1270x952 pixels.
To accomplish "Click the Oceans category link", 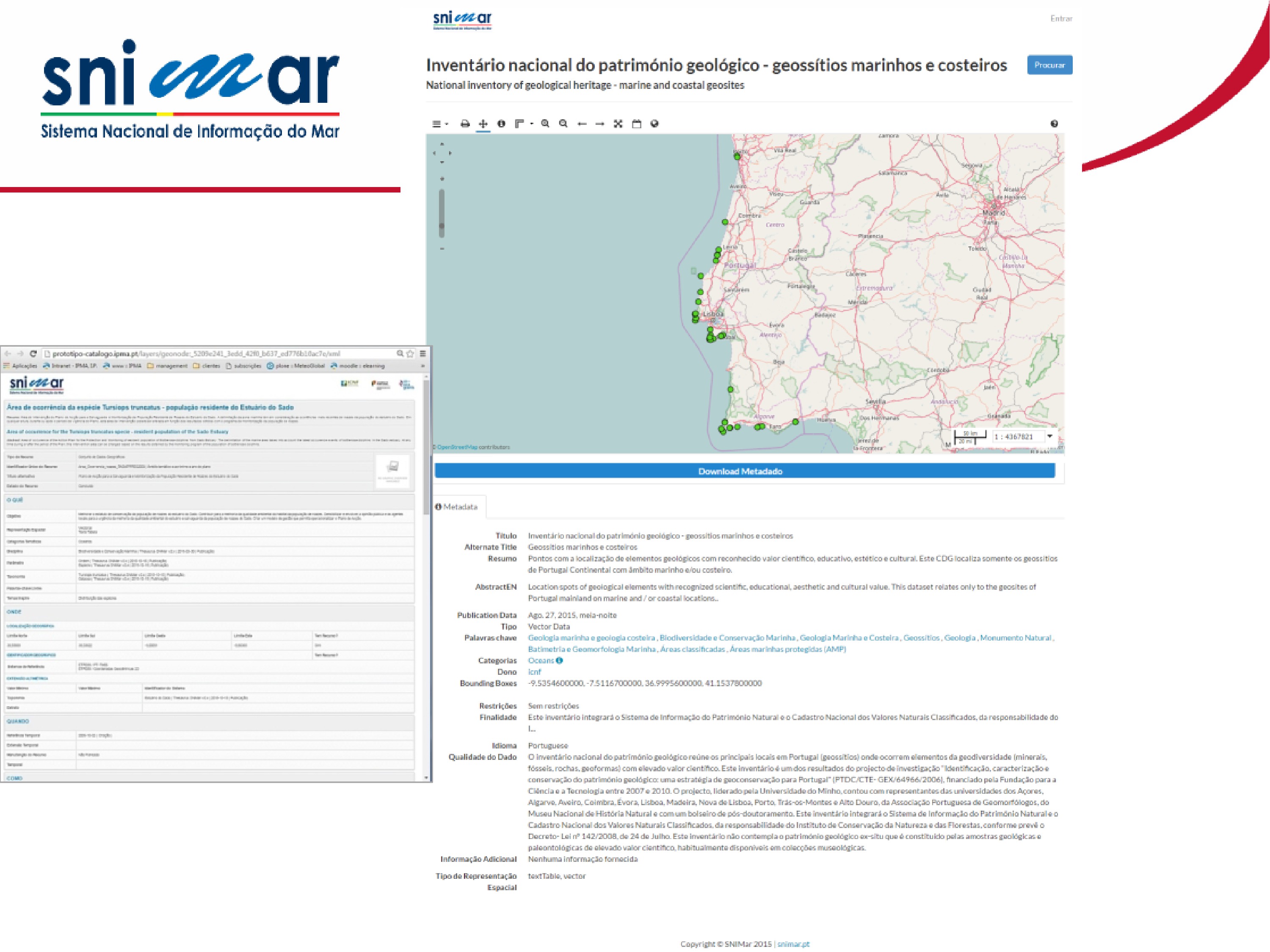I will [541, 660].
